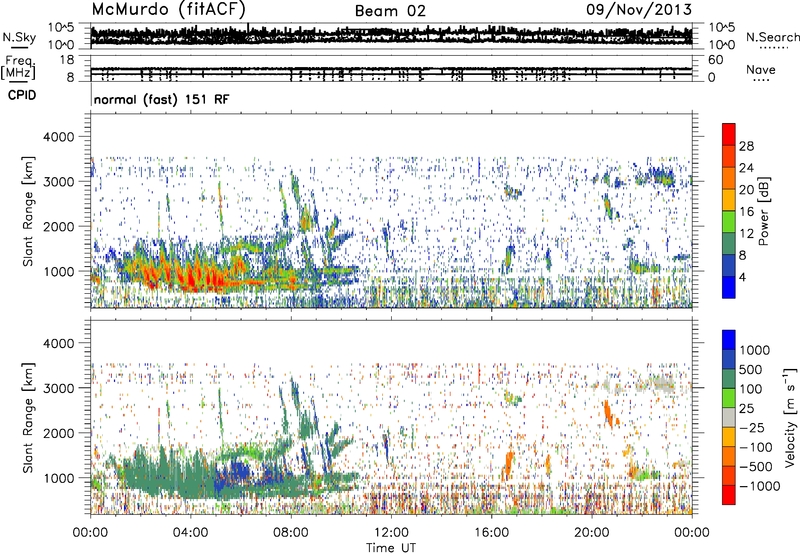Viewport: 800px width, 554px height.
Task: Click Slant Range [km] label of velocity panel
Action: pos(28,418)
